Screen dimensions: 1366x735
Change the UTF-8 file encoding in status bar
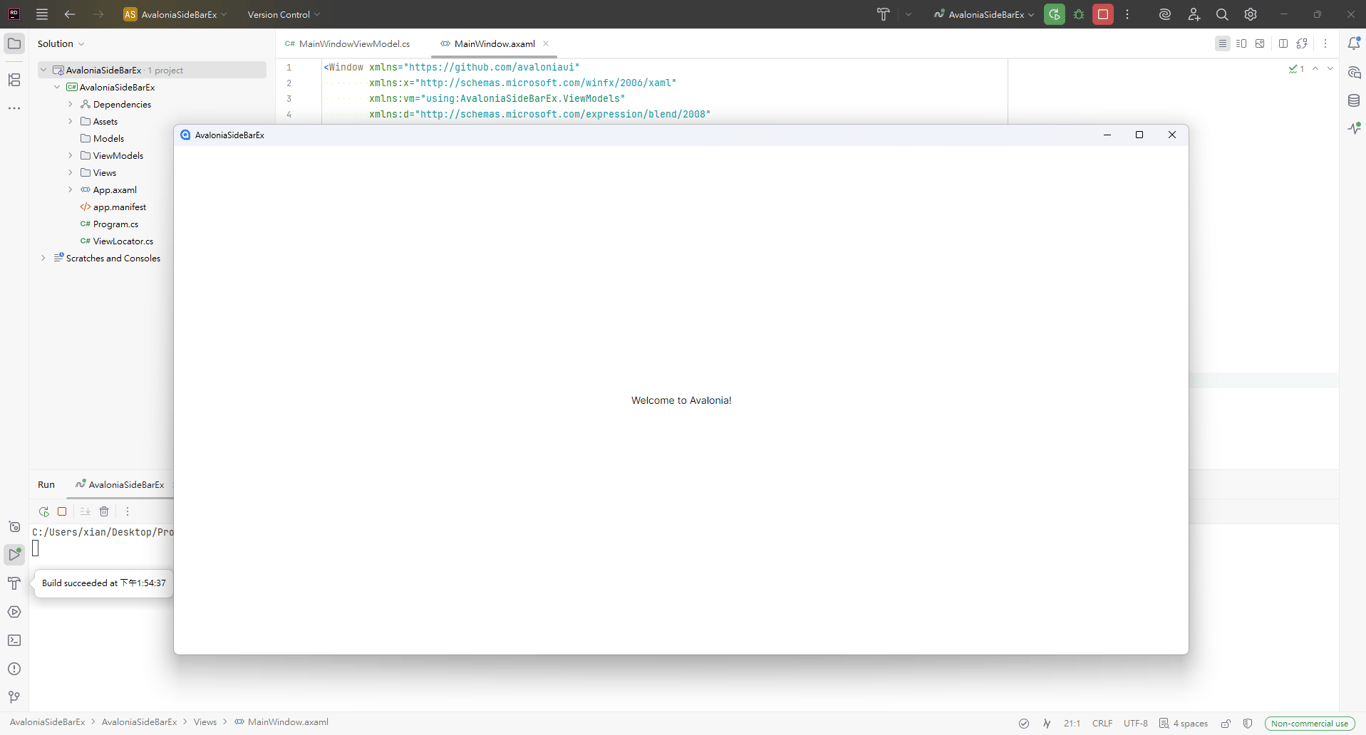coord(1136,723)
